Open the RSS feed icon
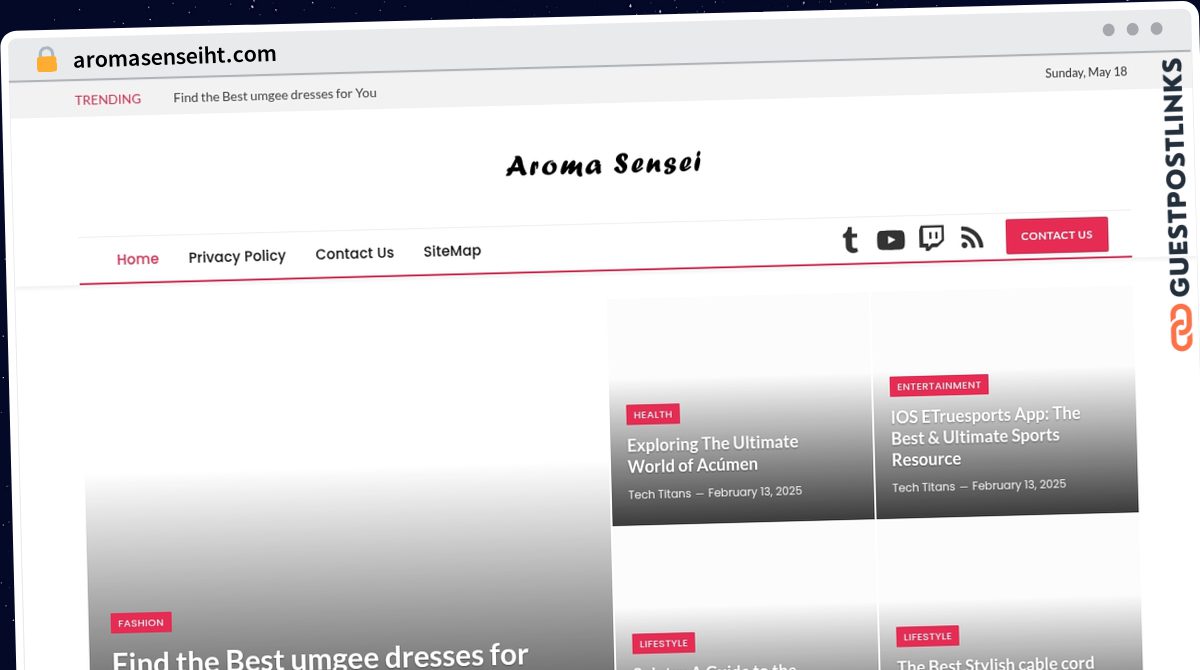This screenshot has height=670, width=1200. [972, 236]
